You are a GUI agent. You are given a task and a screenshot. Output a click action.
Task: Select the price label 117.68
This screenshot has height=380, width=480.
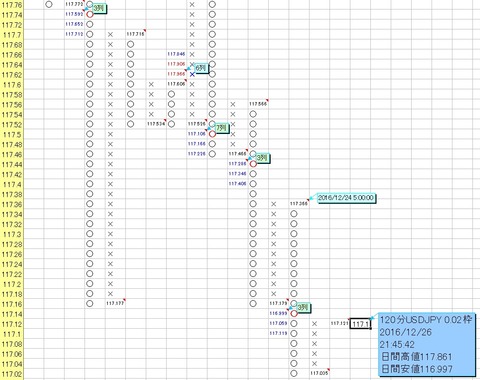click(12, 45)
